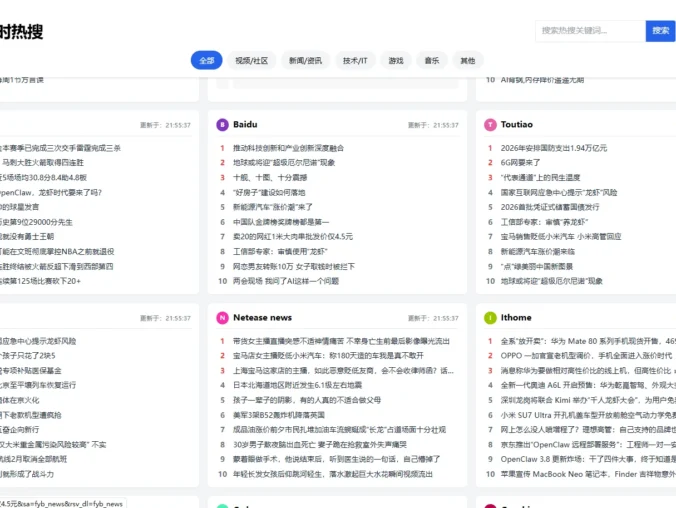
Task: Open Ithome item OpenClaw 3.8 更新炸场
Action: click(588, 459)
